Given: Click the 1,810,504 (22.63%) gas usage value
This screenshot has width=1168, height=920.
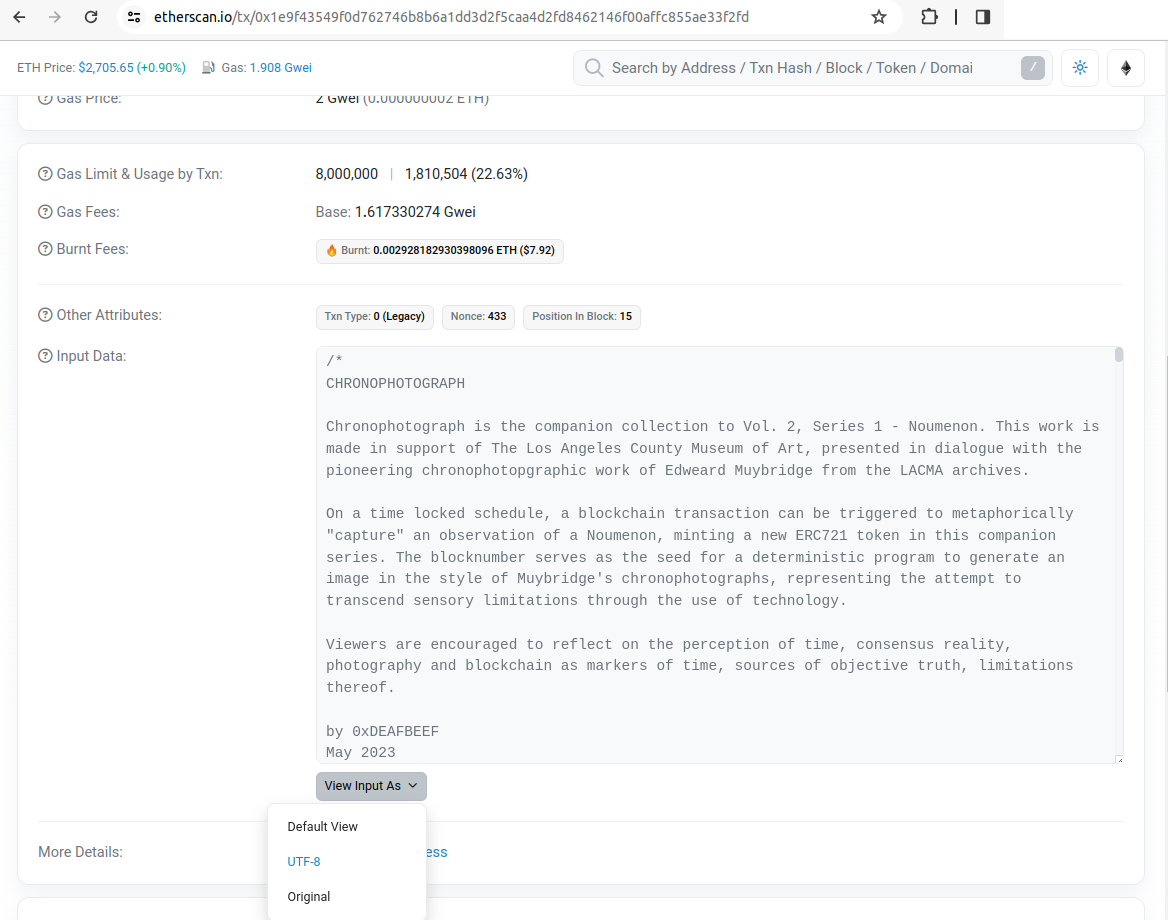Looking at the screenshot, I should [x=466, y=174].
